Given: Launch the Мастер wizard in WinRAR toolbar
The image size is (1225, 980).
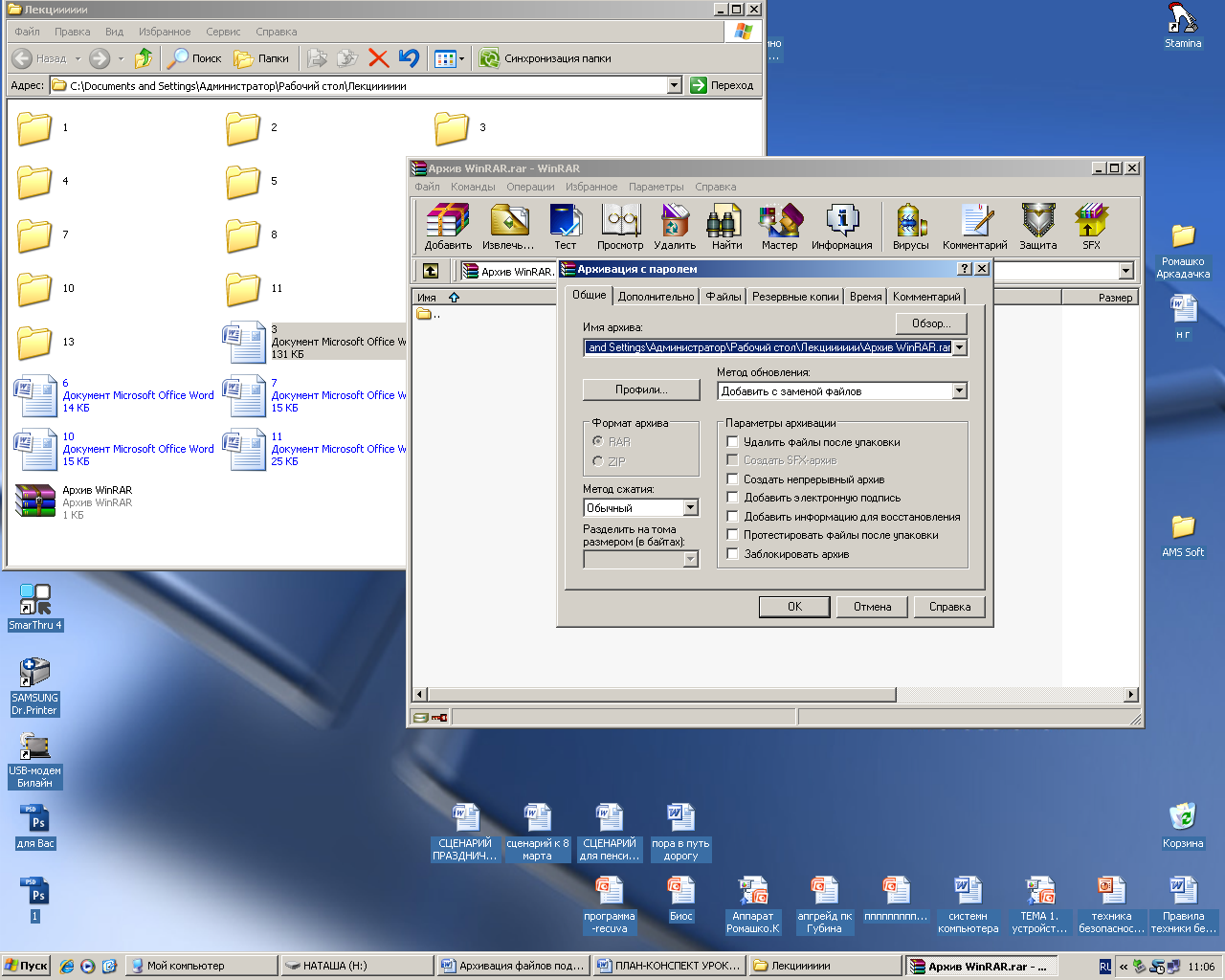Looking at the screenshot, I should click(x=780, y=227).
